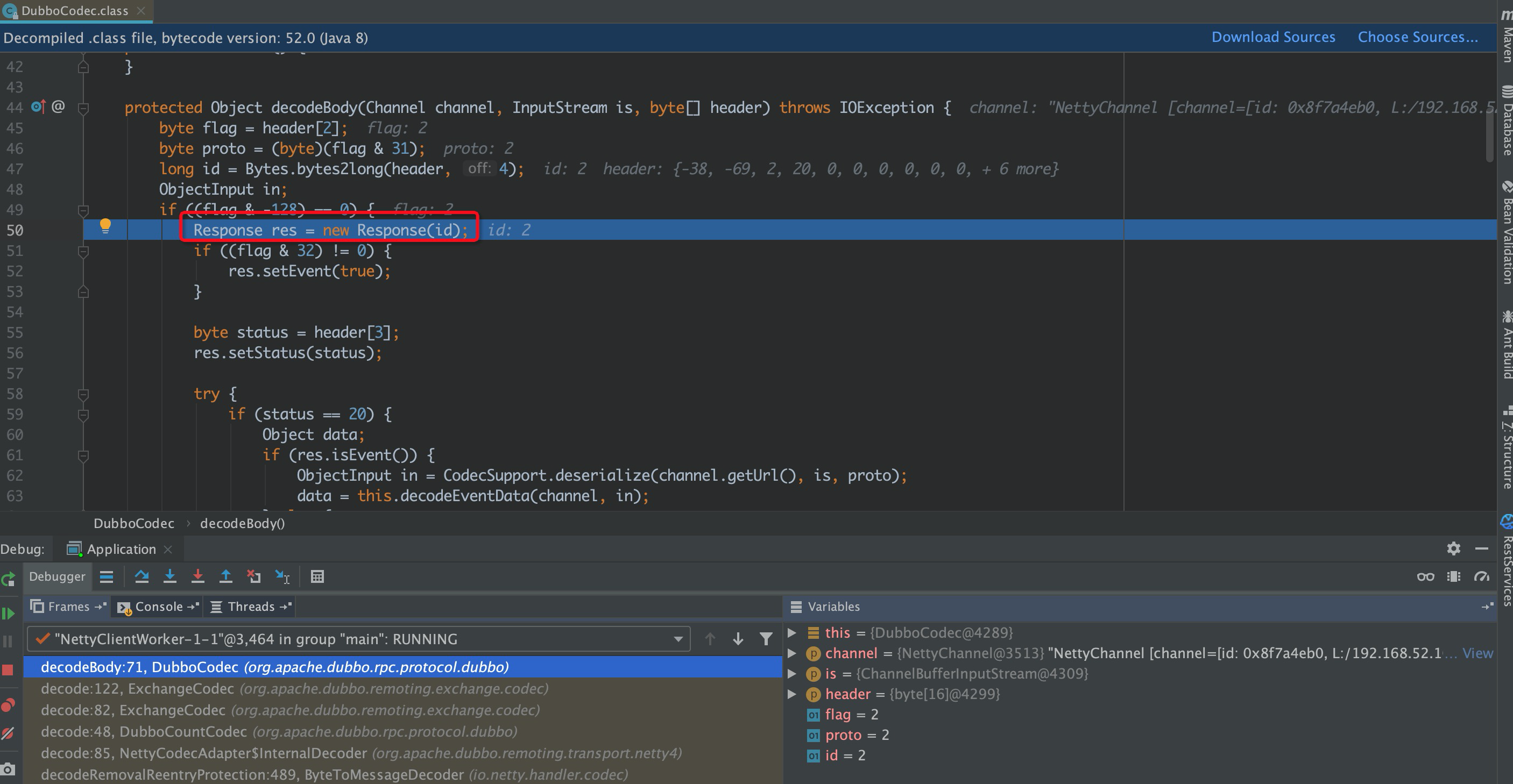Expand the 'header' variable node

tap(791, 694)
